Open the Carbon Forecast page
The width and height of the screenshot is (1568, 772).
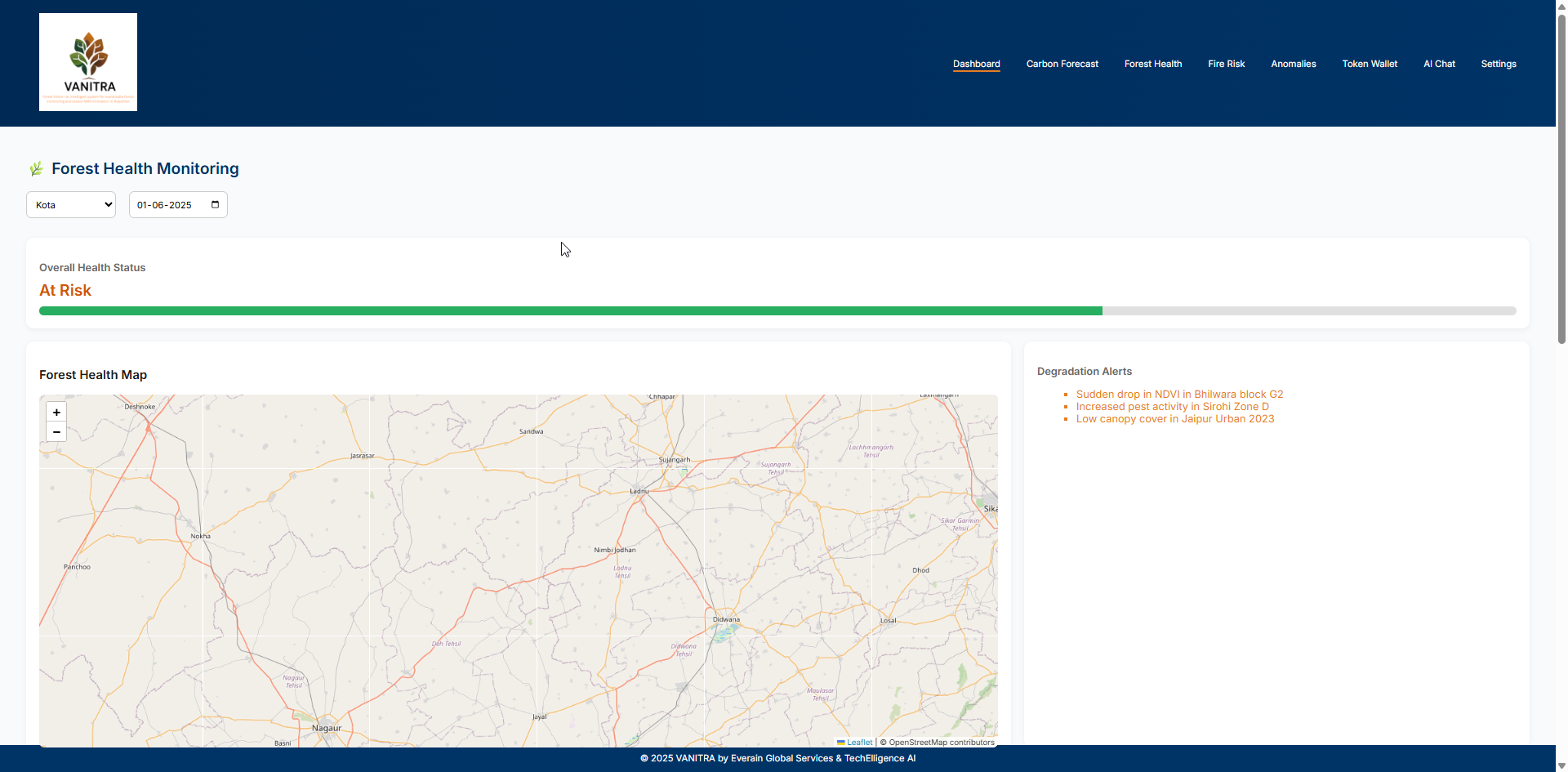[x=1062, y=64]
